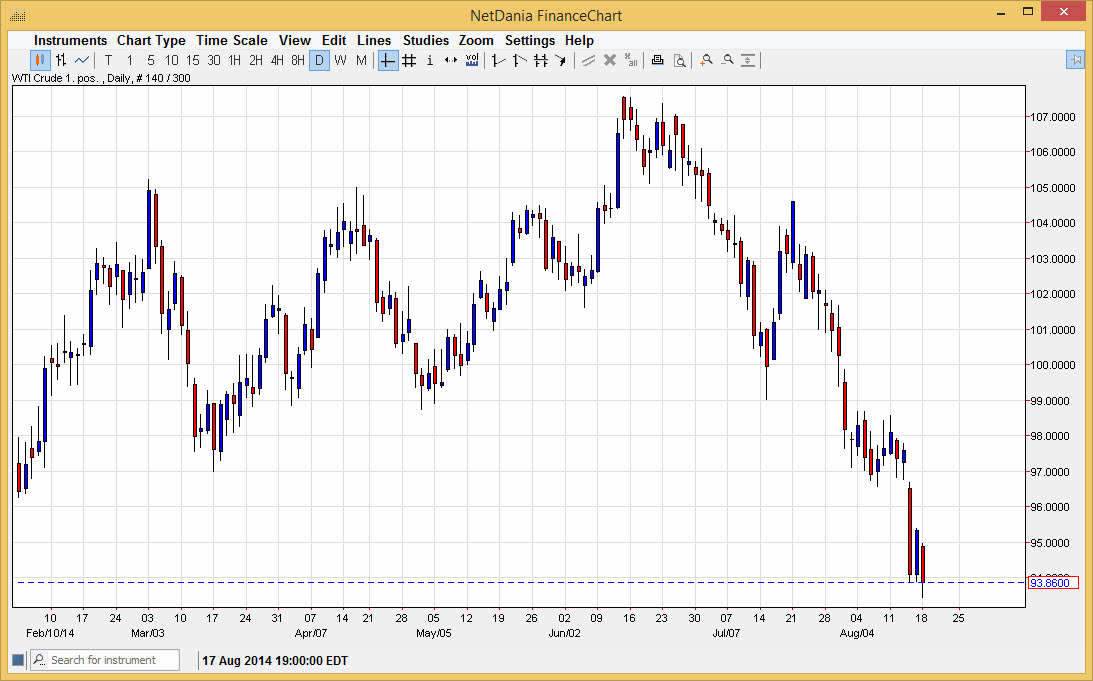Viewport: 1093px width, 681px height.
Task: Open the Instruments menu
Action: [x=70, y=40]
